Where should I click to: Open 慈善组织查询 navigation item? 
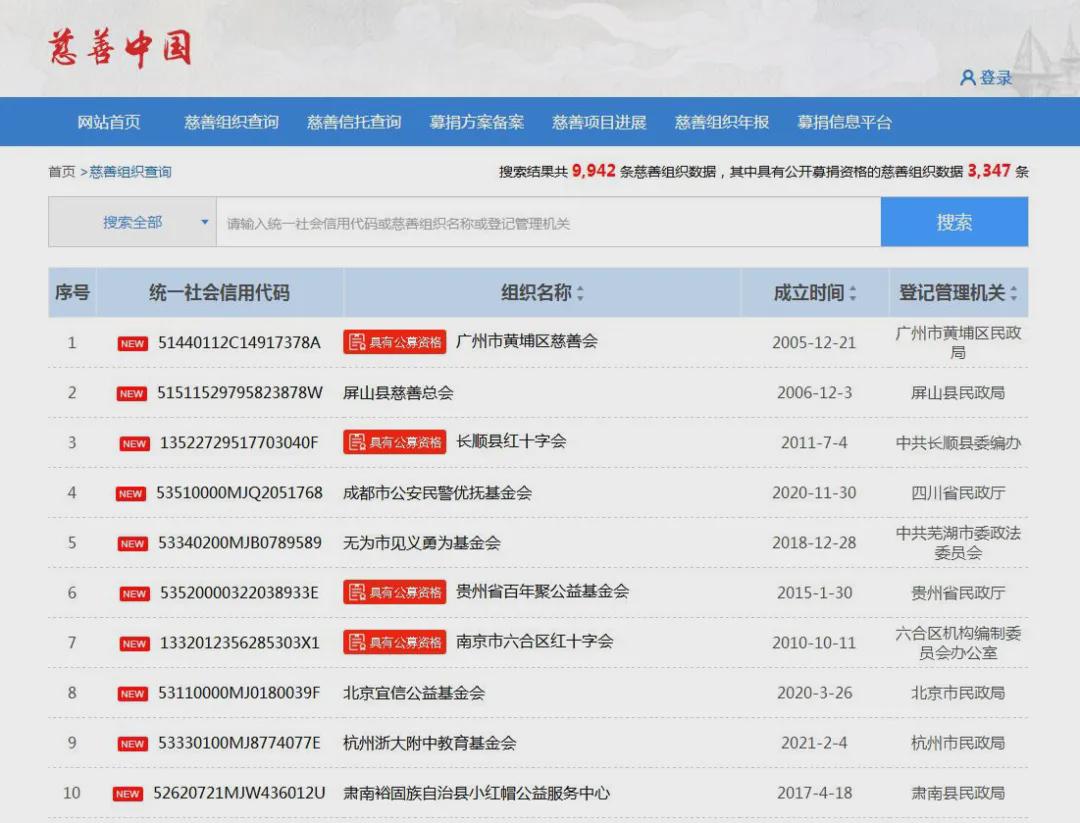[231, 122]
